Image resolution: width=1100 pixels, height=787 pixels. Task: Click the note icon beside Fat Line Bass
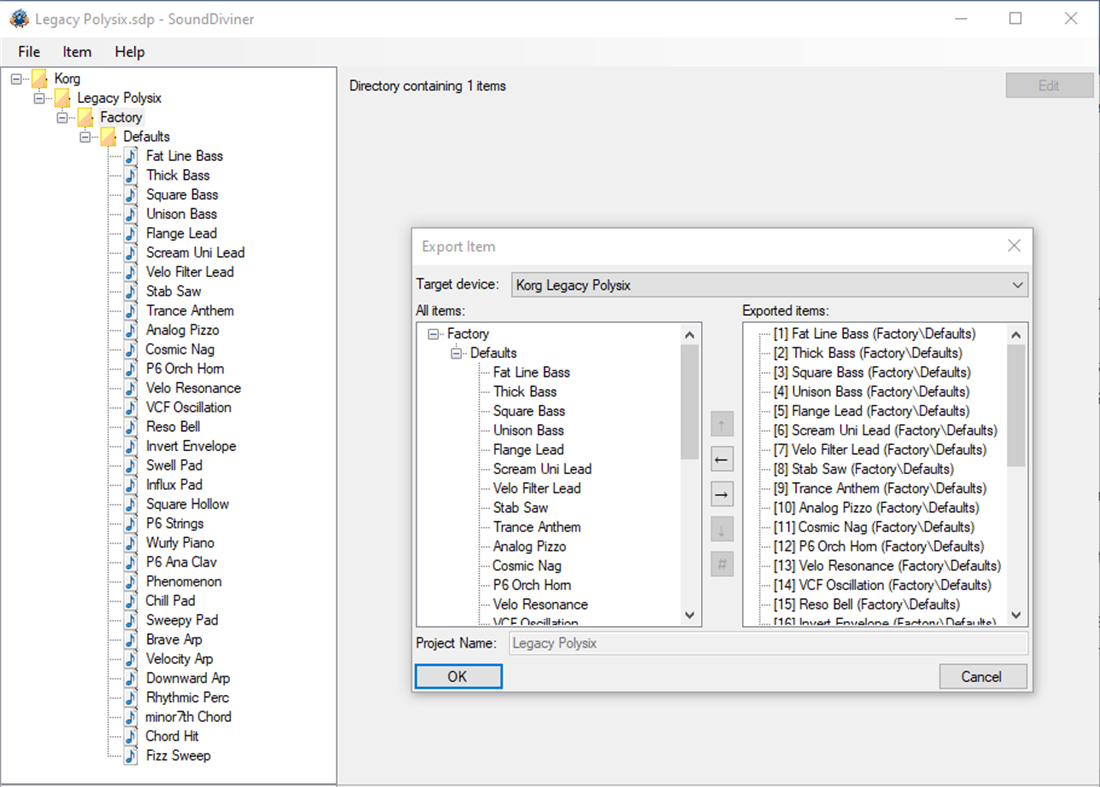pyautogui.click(x=129, y=155)
